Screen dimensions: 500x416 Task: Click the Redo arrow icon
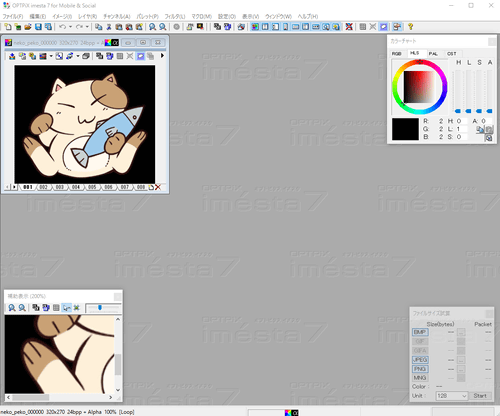pos(79,27)
